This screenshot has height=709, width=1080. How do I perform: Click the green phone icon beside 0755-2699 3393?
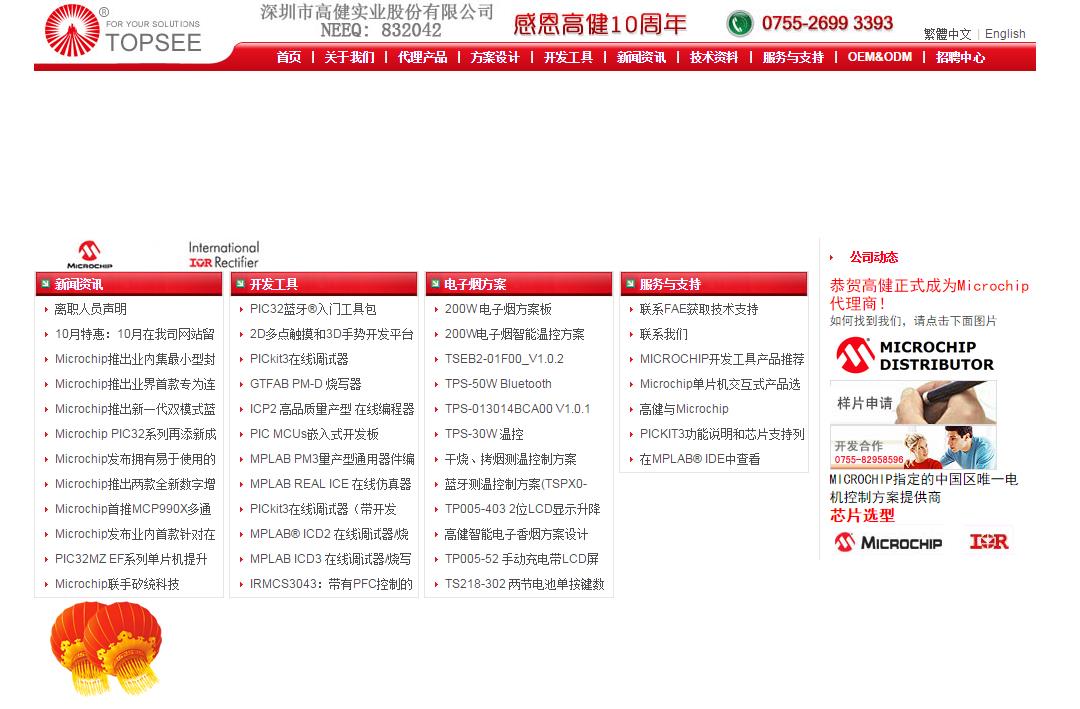tap(740, 23)
